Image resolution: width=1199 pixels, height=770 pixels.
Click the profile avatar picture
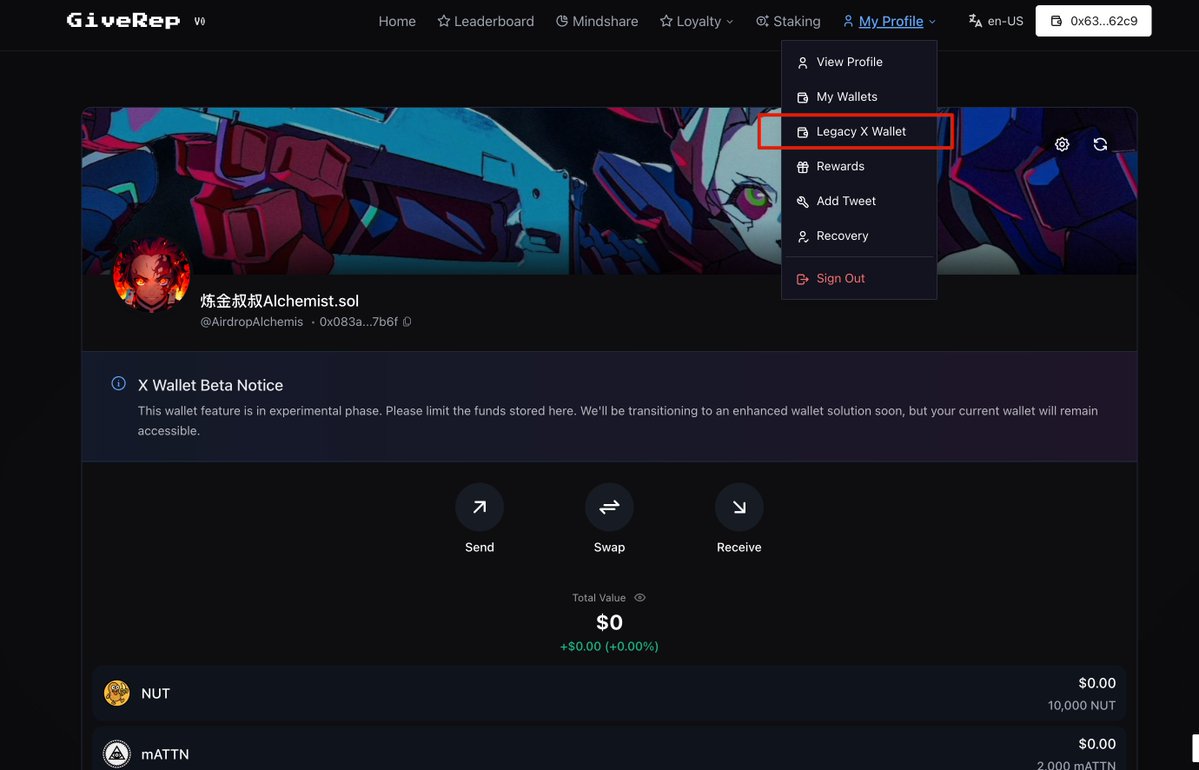[x=151, y=275]
